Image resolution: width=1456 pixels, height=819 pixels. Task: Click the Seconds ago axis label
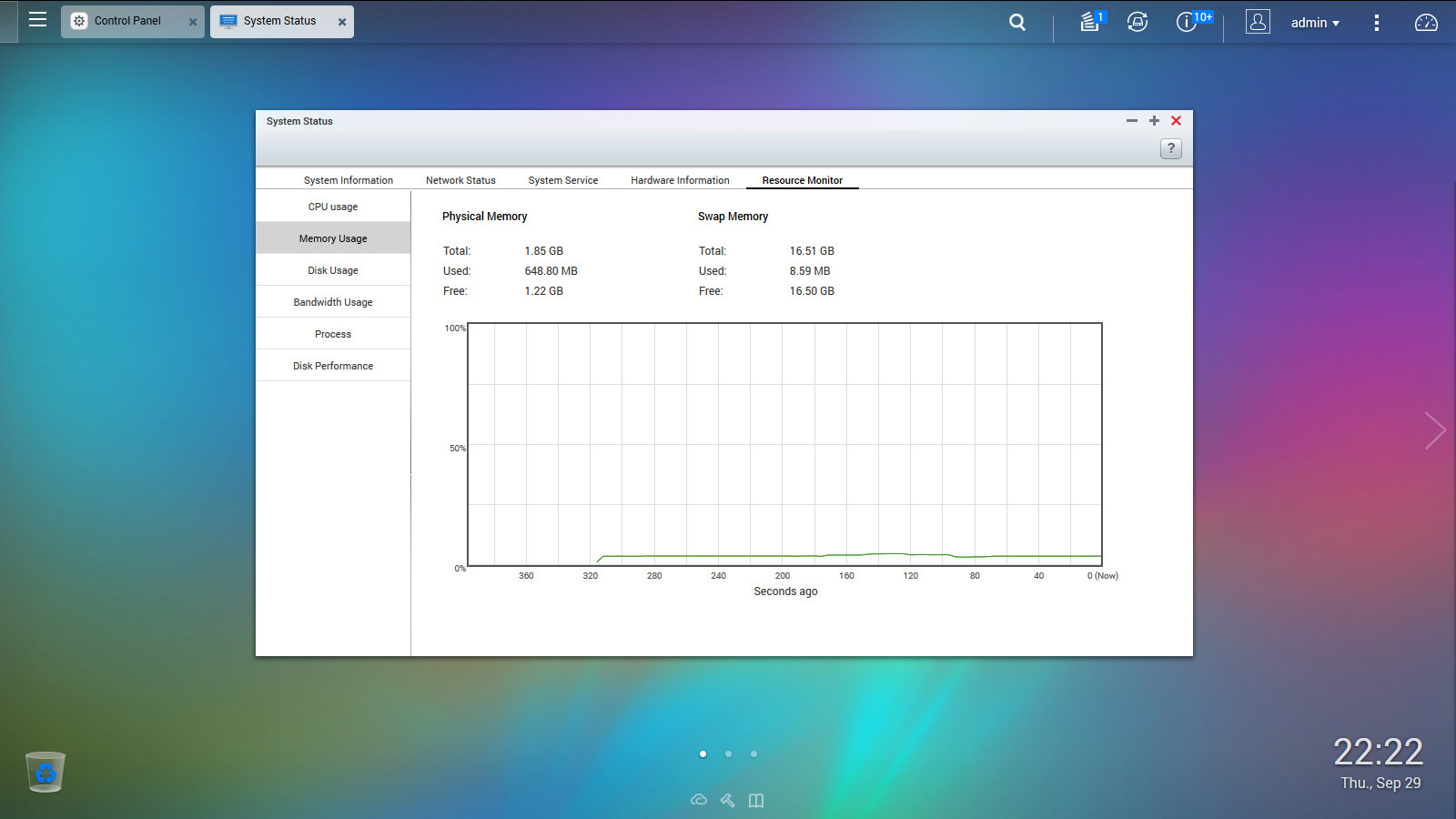[785, 591]
